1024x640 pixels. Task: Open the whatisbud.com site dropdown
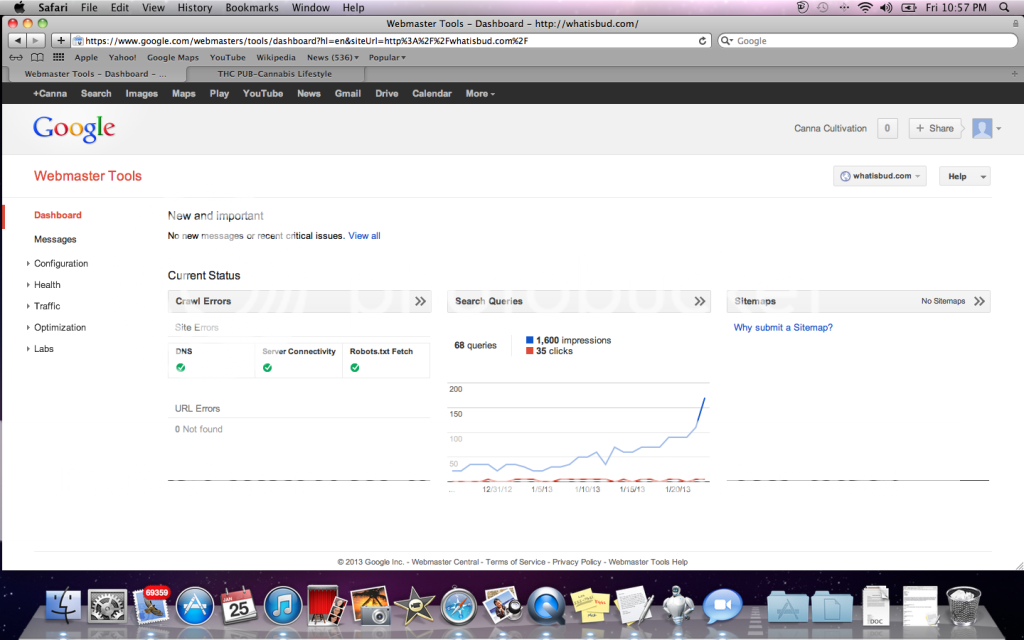[879, 176]
